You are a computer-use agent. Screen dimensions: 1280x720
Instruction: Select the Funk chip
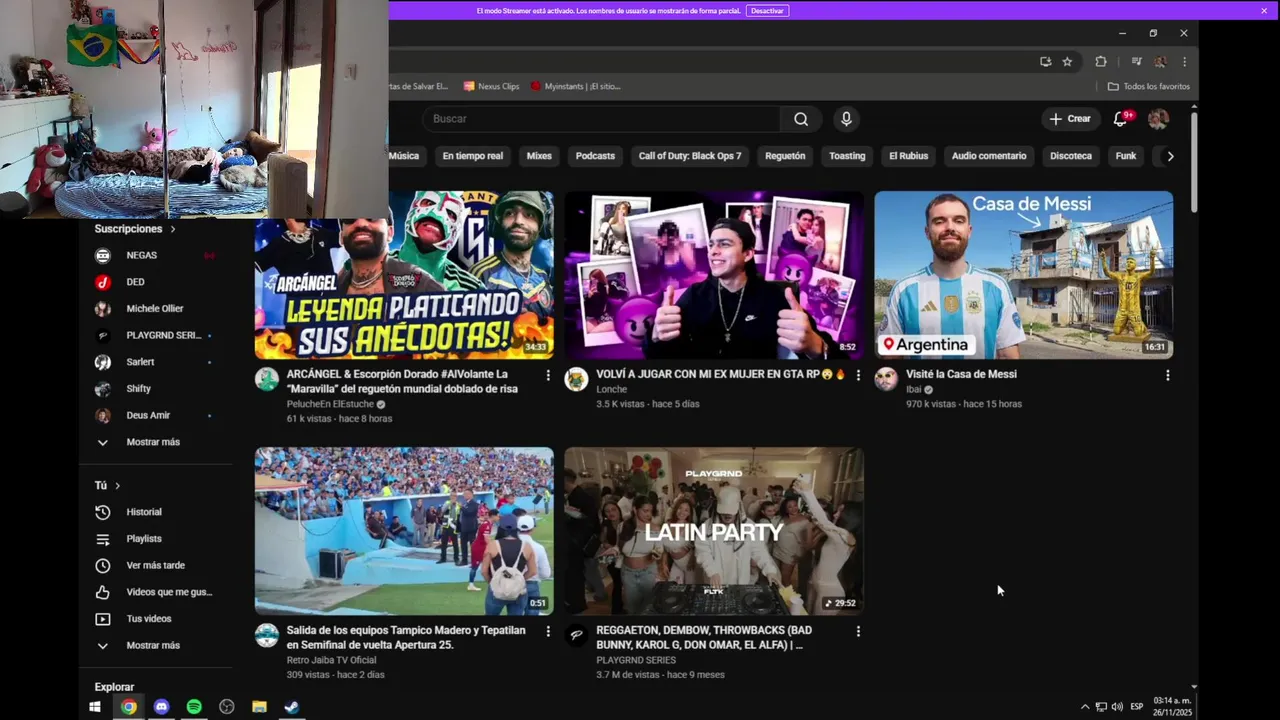tap(1126, 156)
